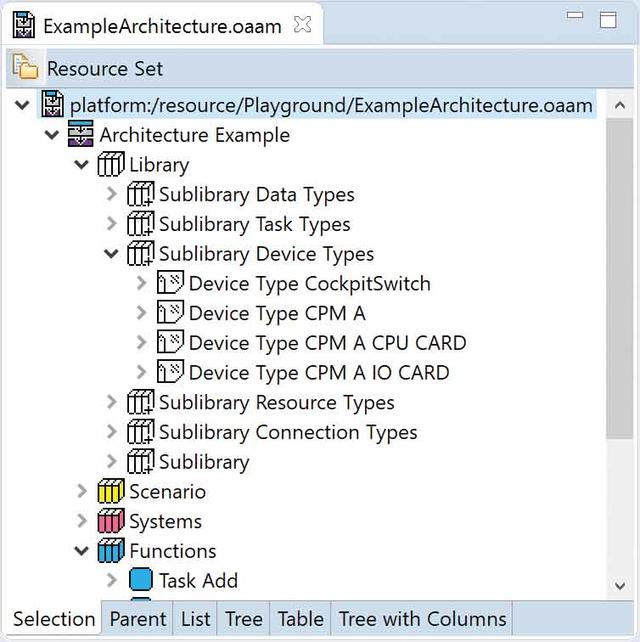The image size is (640, 642).
Task: Switch to the Tree with Columns tab
Action: [x=422, y=618]
